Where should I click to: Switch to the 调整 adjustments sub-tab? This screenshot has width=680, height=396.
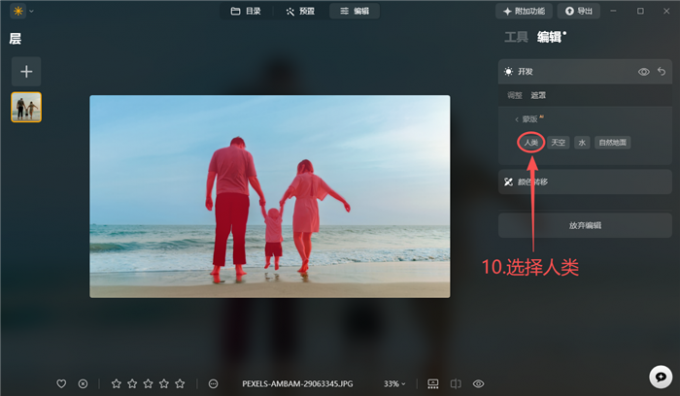(x=515, y=95)
